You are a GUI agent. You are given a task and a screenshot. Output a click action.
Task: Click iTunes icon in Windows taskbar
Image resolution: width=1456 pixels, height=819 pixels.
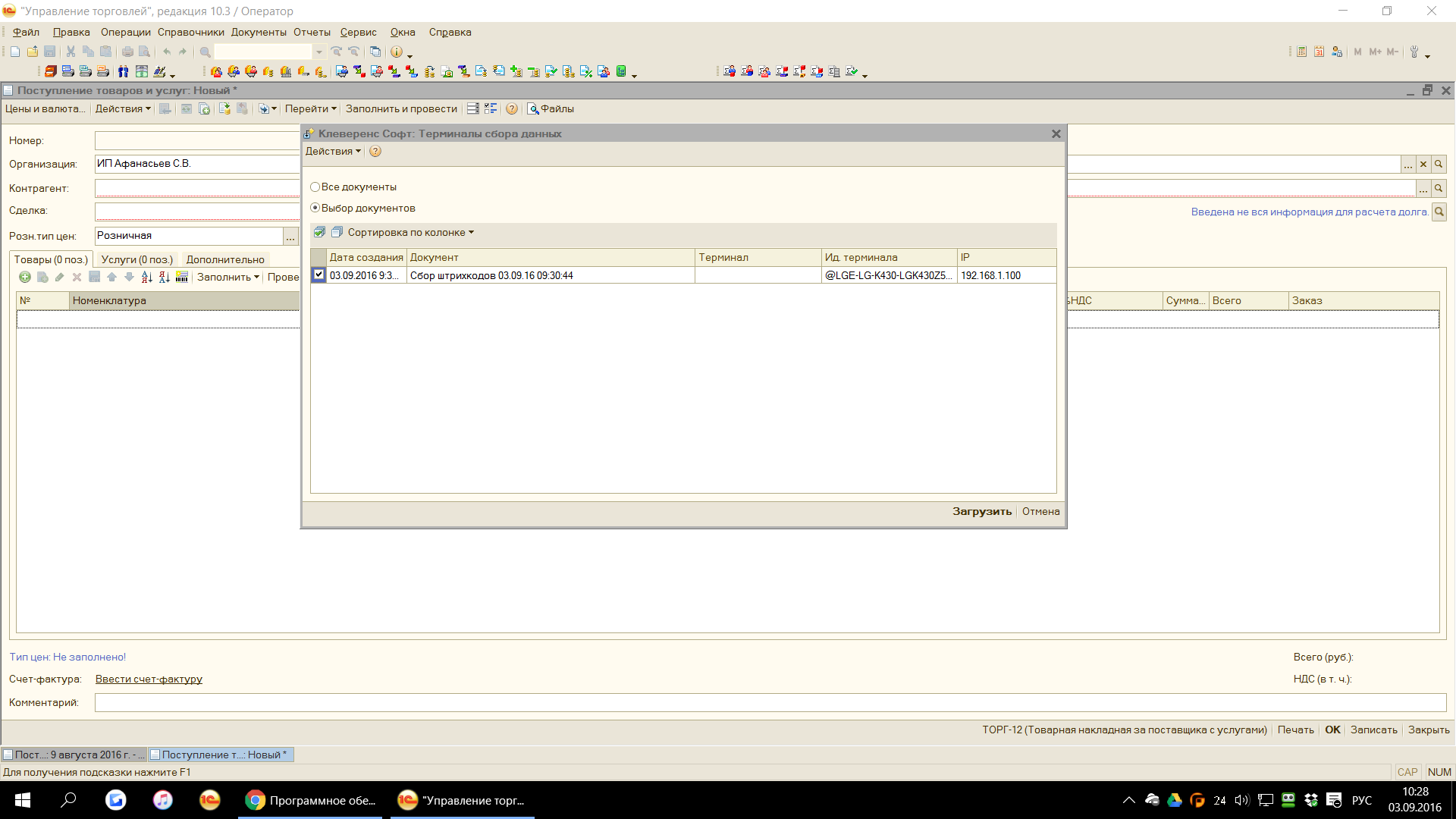162,800
